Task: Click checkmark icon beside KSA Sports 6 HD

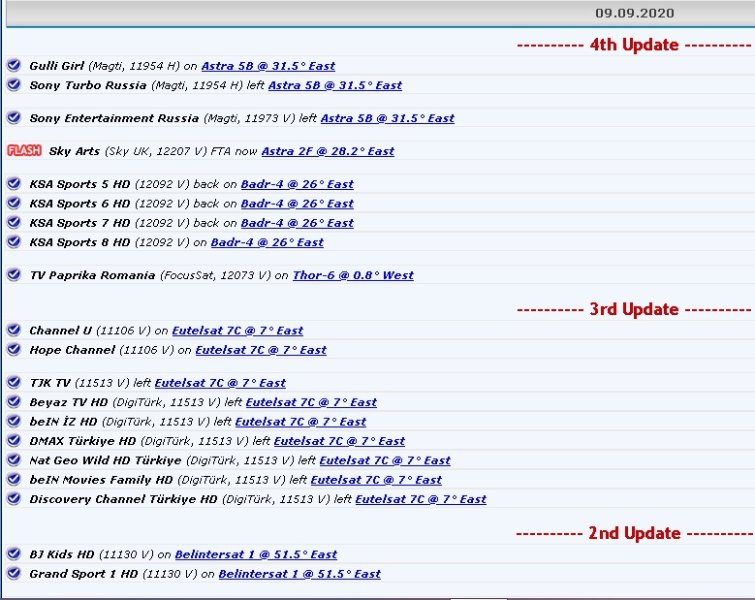Action: click(x=14, y=203)
